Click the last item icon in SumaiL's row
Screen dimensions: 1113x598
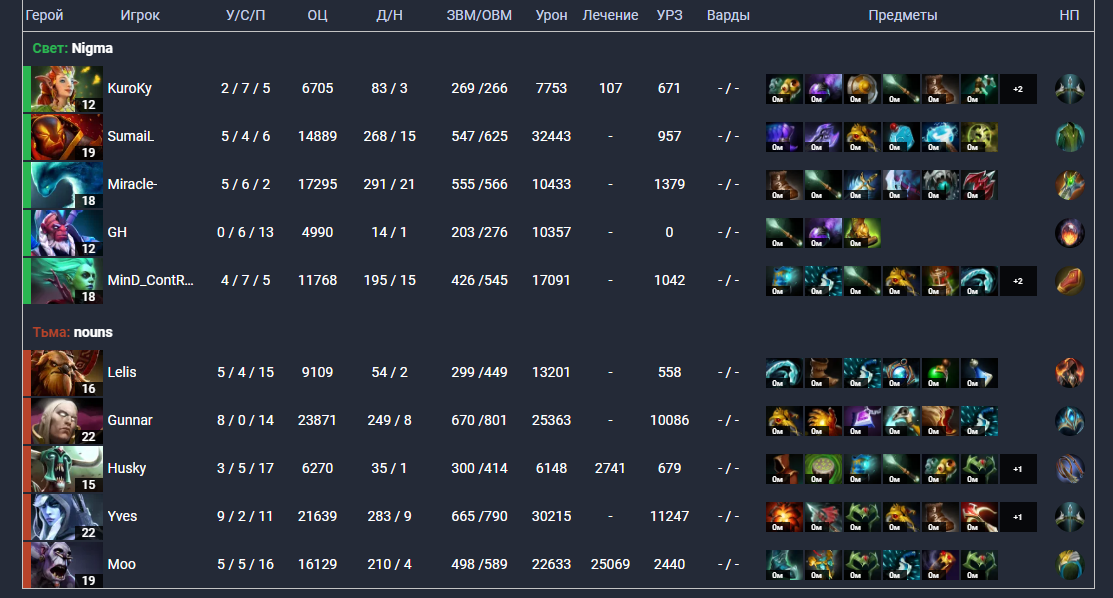pyautogui.click(x=978, y=137)
